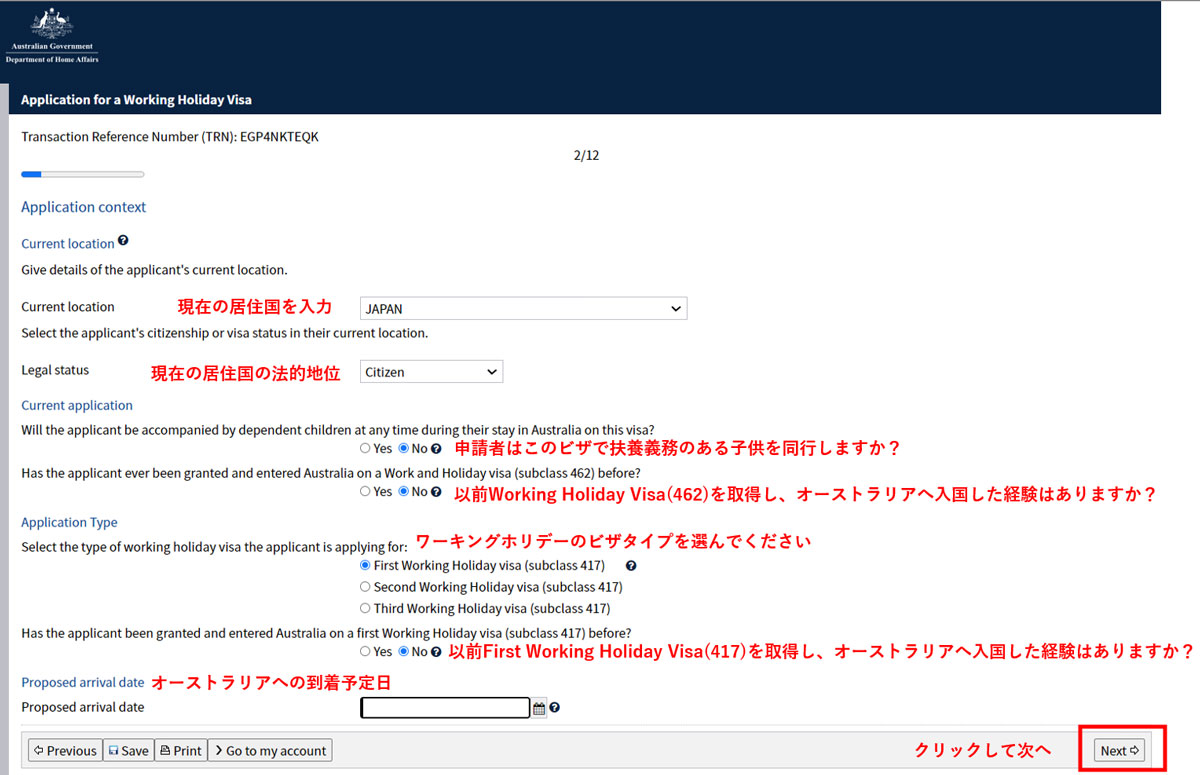Click the Print button
This screenshot has width=1200, height=775.
[181, 750]
